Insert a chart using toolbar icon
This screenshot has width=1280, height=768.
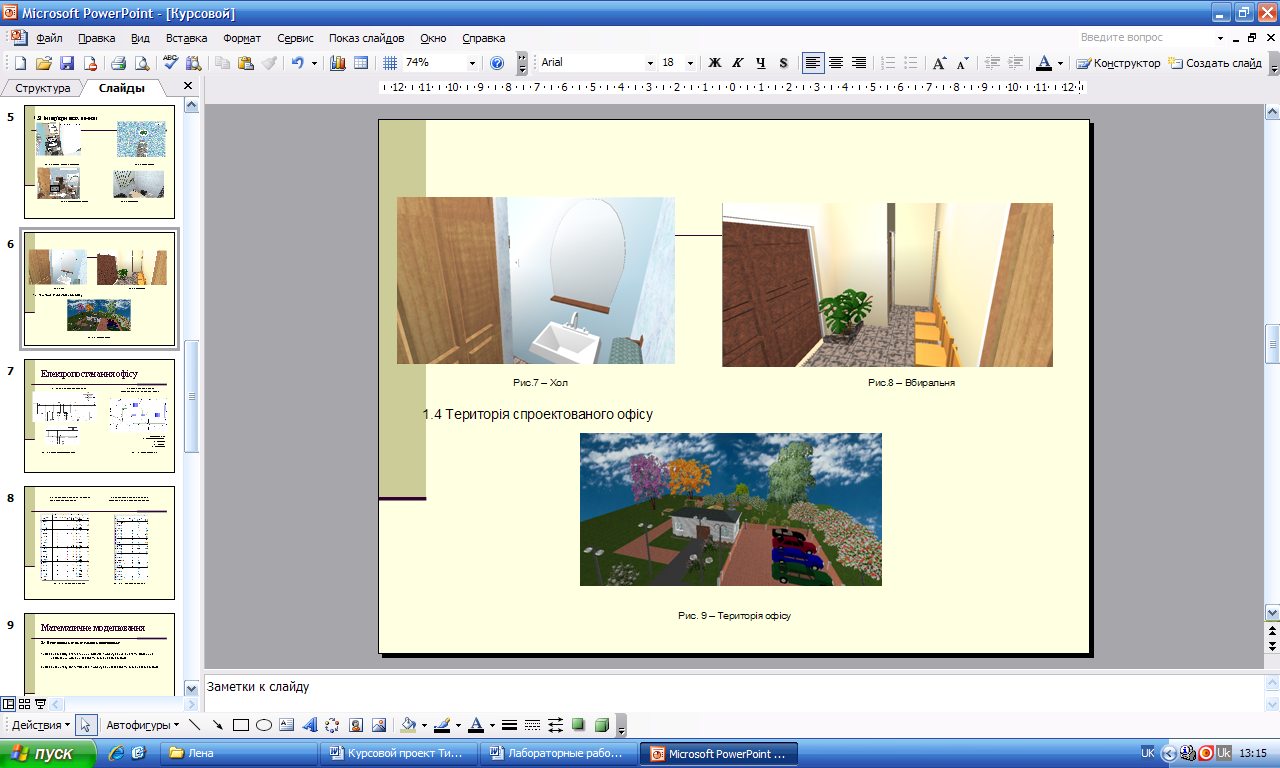(x=338, y=63)
